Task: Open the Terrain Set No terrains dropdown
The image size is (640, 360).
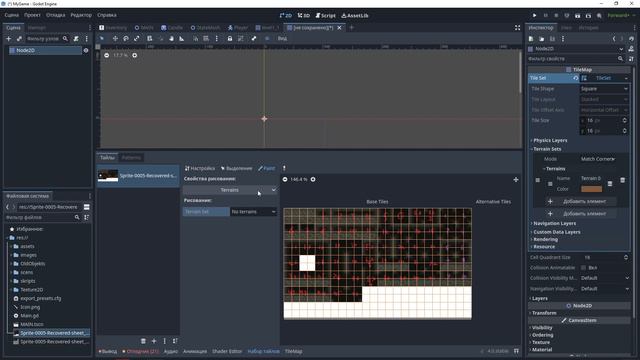Action: pos(253,212)
